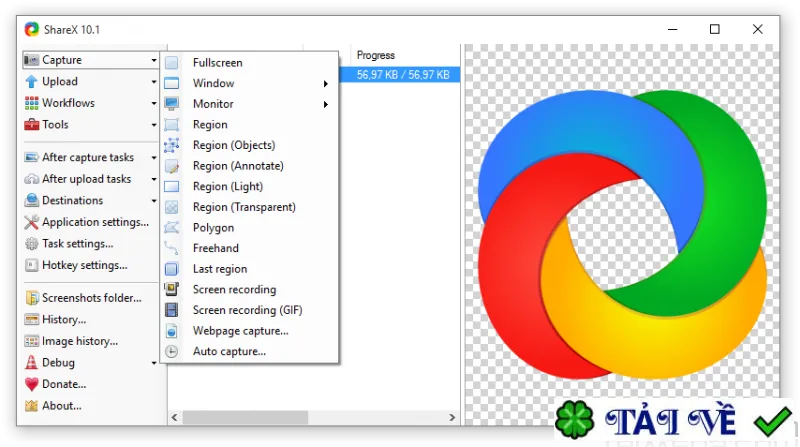Choose Fullscreen from the Capture menu
This screenshot has height=447, width=800.
pos(249,63)
